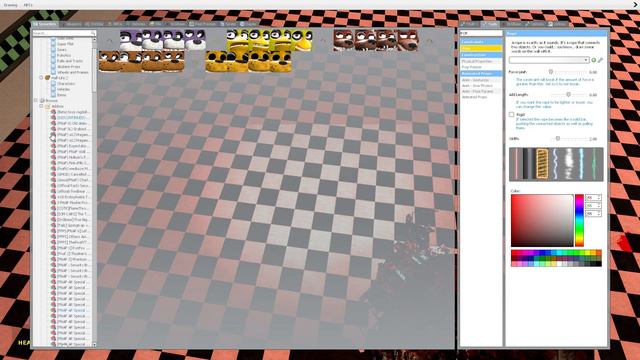Click the blue value stepper arrows

(599, 213)
